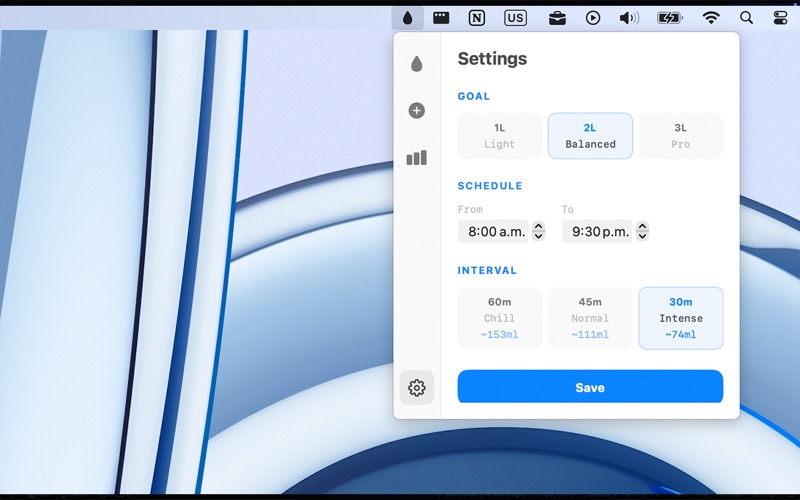Click the "From" schedule label
Screen dimensions: 800x500
coord(470,209)
